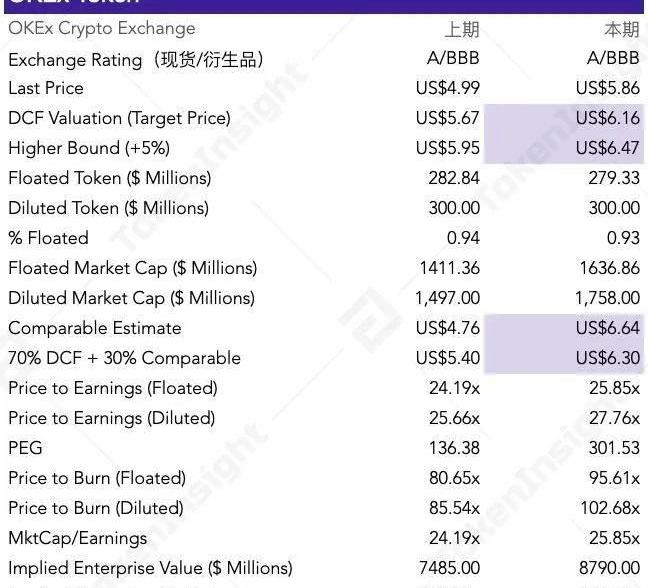The width and height of the screenshot is (648, 588).
Task: Select the 上期 column header
Action: [462, 30]
